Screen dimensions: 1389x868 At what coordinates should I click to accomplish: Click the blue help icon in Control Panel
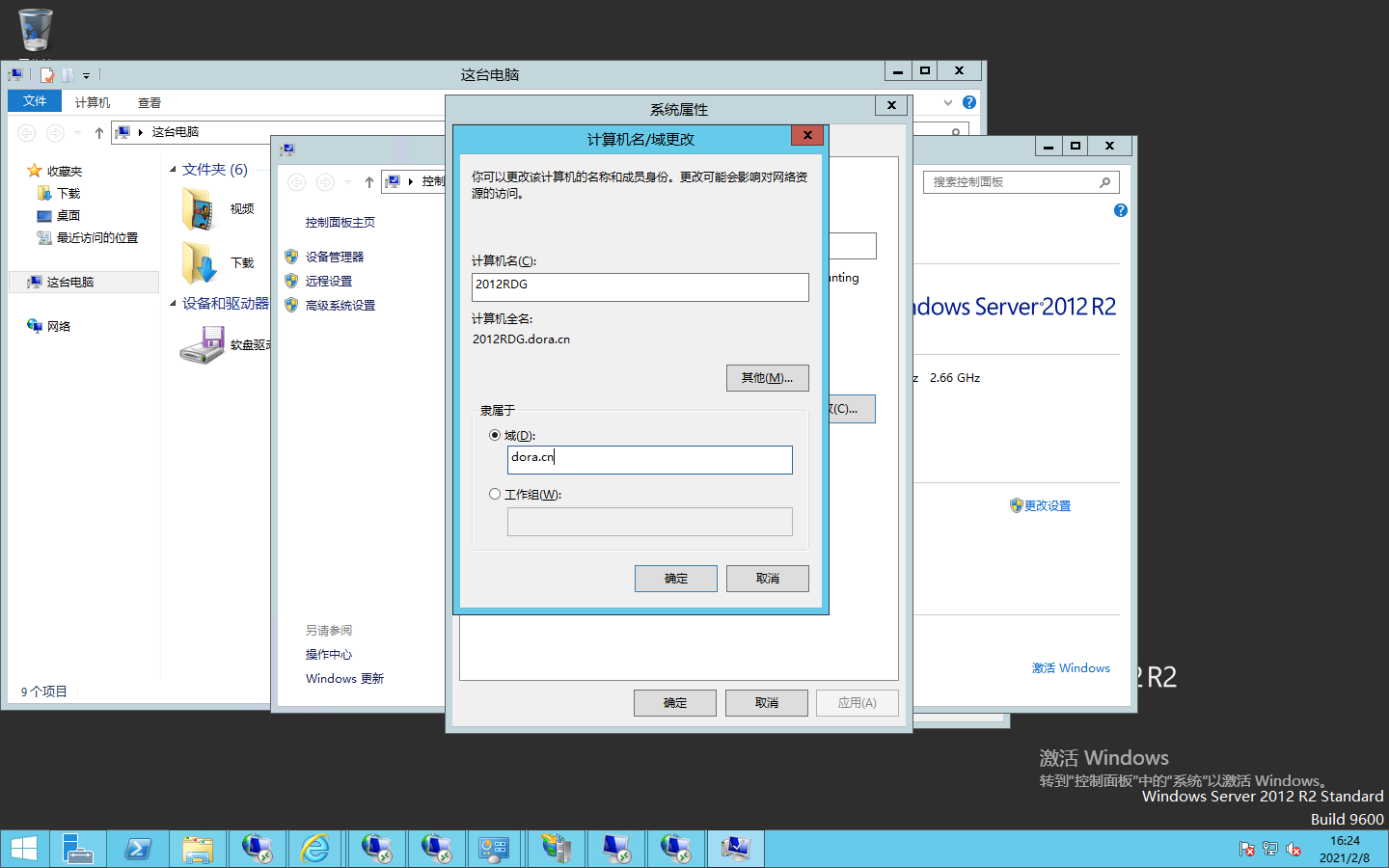[x=1120, y=210]
